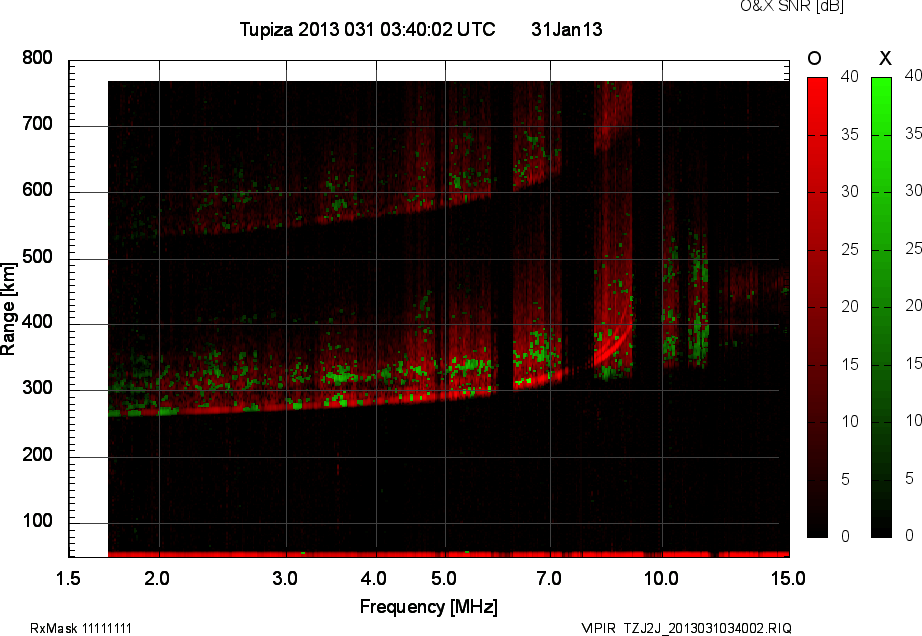922x636 pixels.
Task: Click the 'Frequency [MHz]' axis label
Action: pos(429,607)
